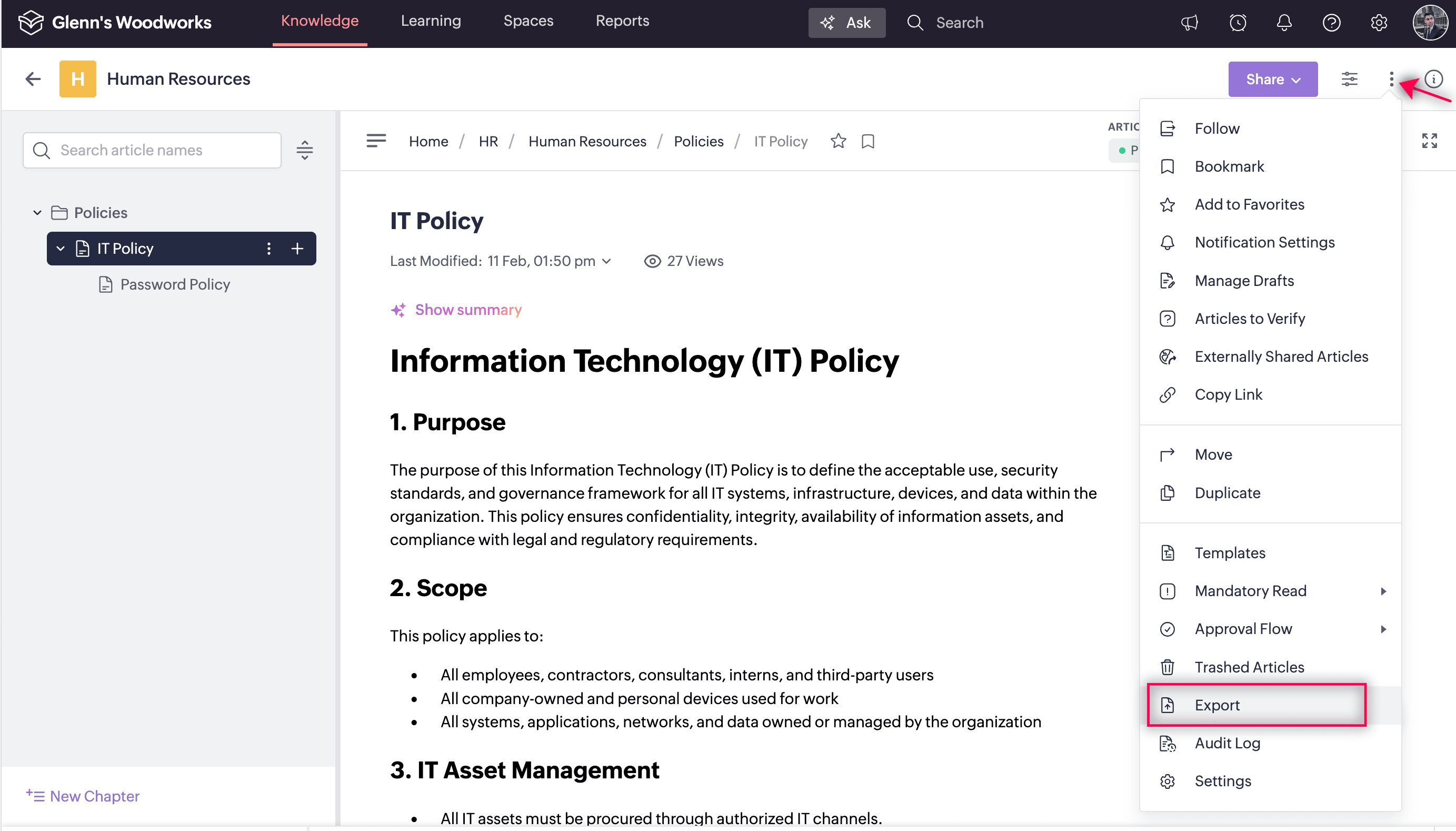Open the article info icon
The width and height of the screenshot is (1456, 831).
point(1434,79)
